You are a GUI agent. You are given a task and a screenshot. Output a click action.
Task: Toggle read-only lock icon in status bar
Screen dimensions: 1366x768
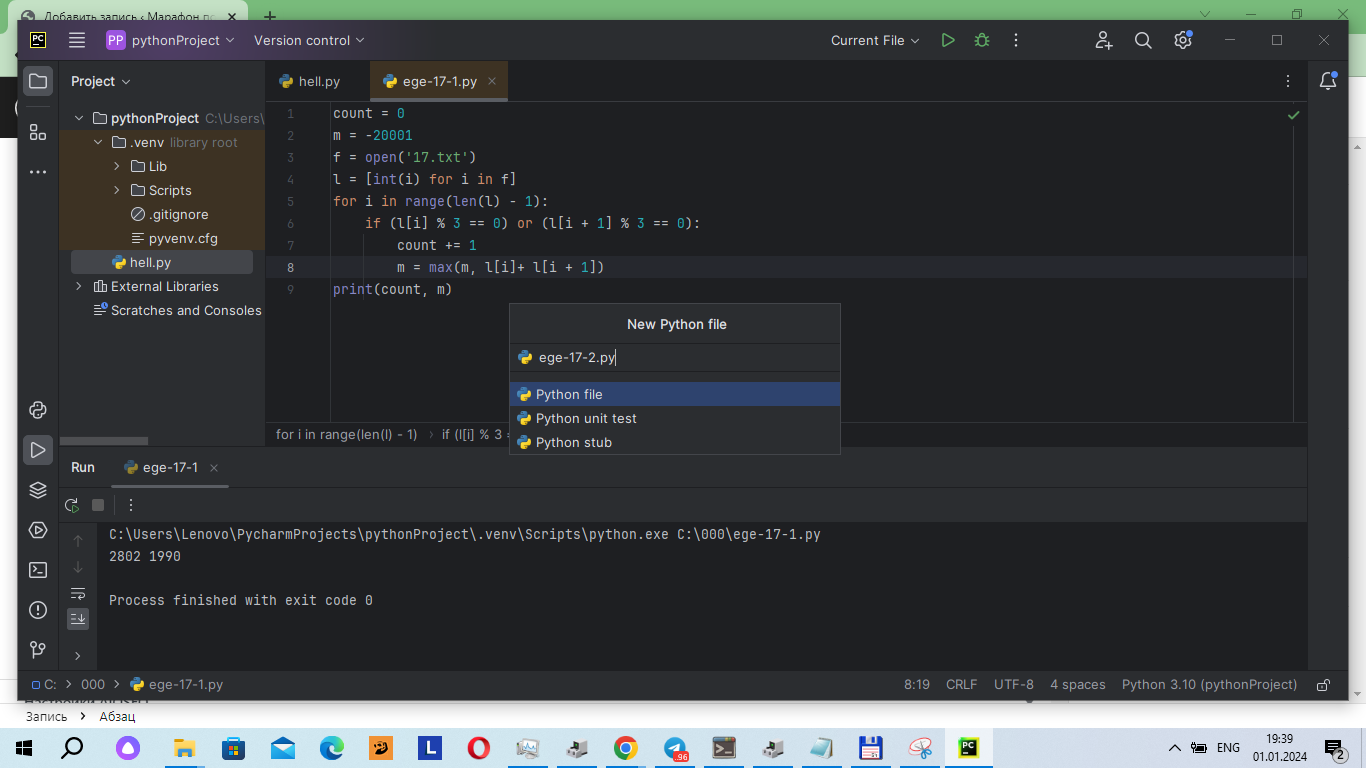pos(1323,685)
